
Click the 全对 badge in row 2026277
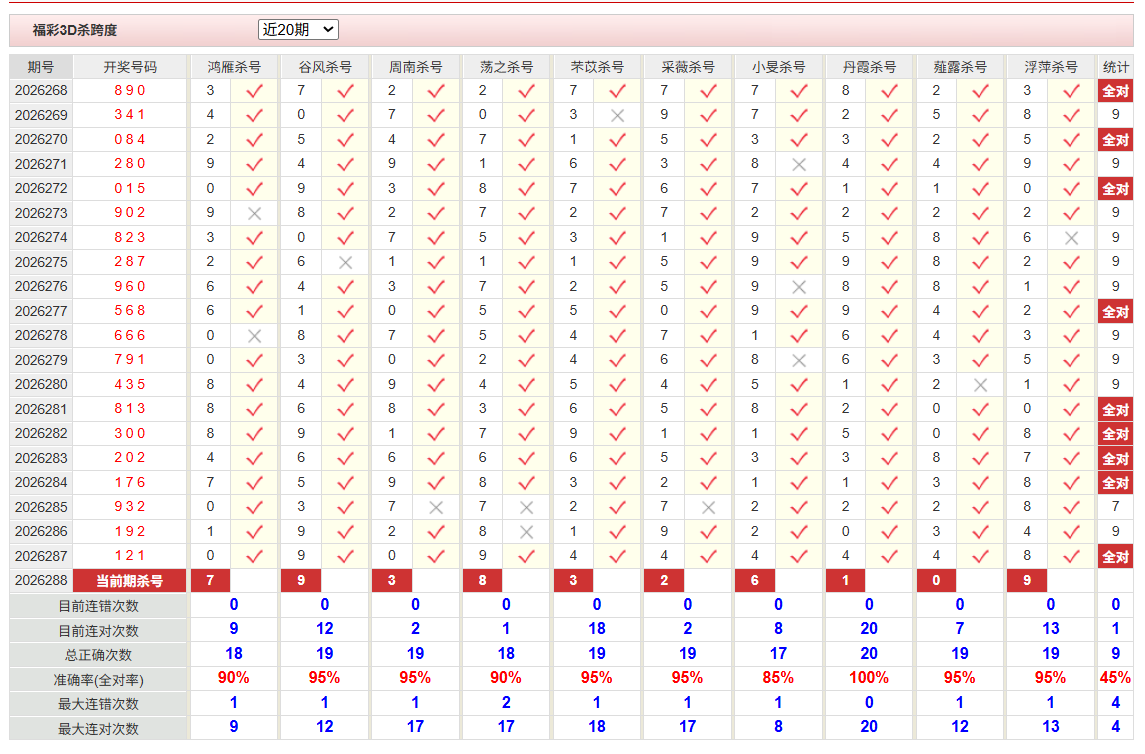tap(1115, 311)
